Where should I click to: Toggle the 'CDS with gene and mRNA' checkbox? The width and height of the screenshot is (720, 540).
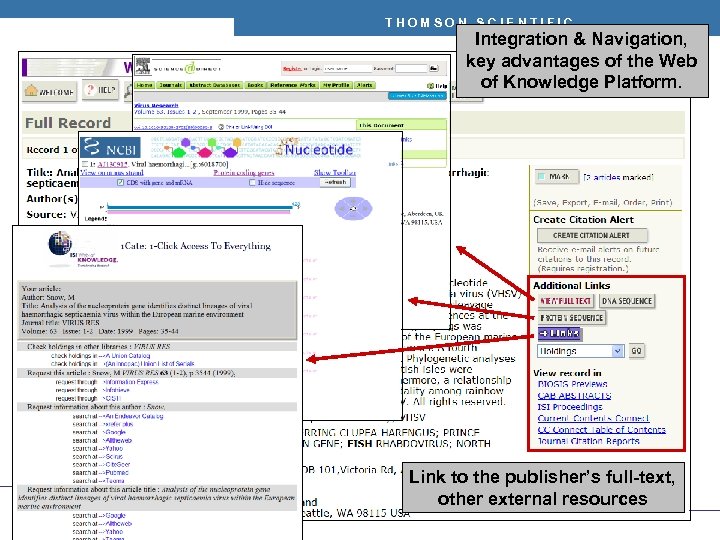click(x=120, y=183)
